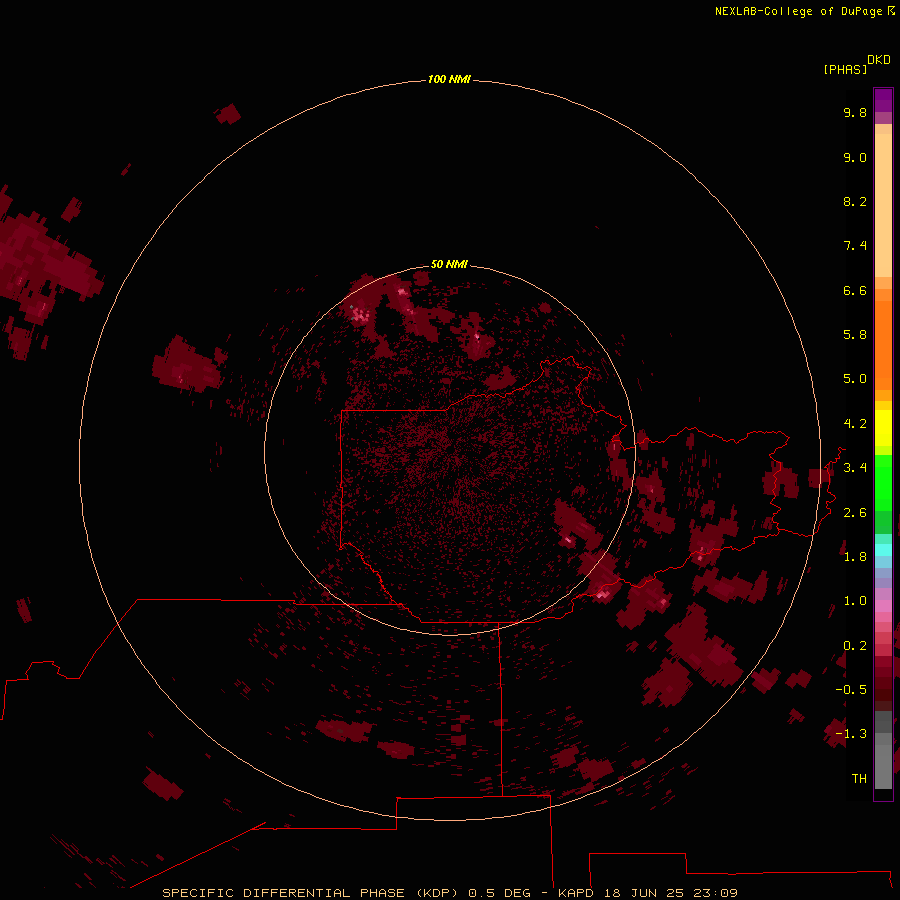
Task: Click the gray bottom segment of the color bar
Action: (x=883, y=761)
